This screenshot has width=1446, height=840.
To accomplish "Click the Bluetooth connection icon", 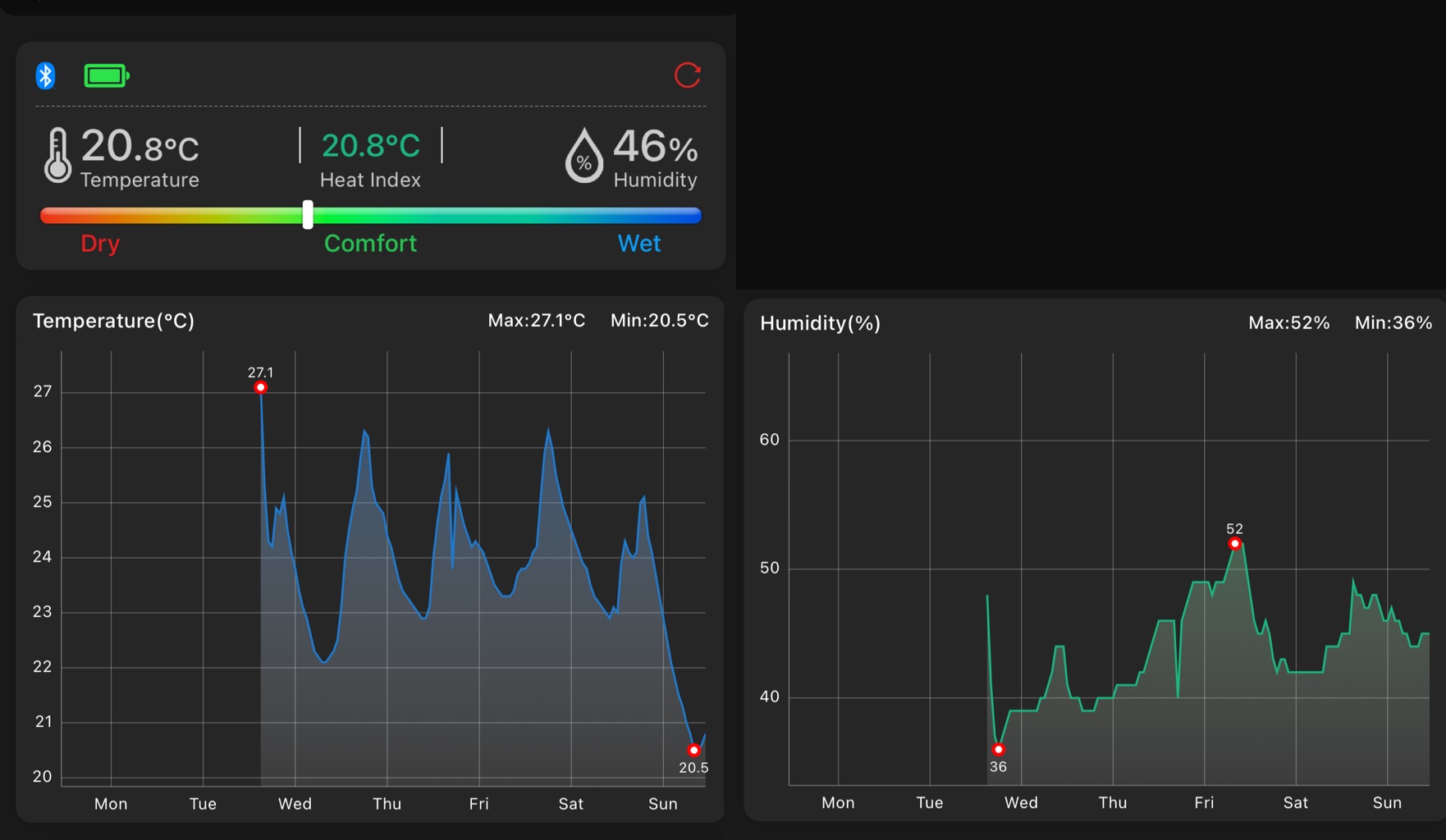I will pyautogui.click(x=46, y=76).
